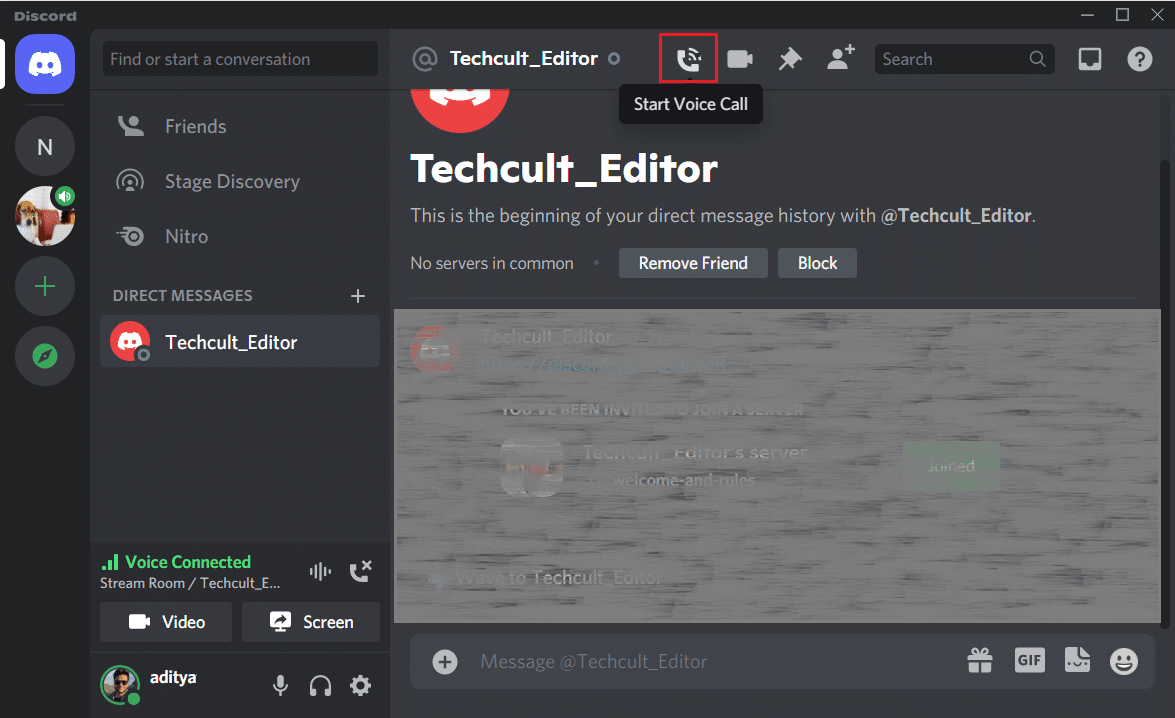Image resolution: width=1175 pixels, height=718 pixels.
Task: Click Joined server invite button
Action: click(x=951, y=466)
